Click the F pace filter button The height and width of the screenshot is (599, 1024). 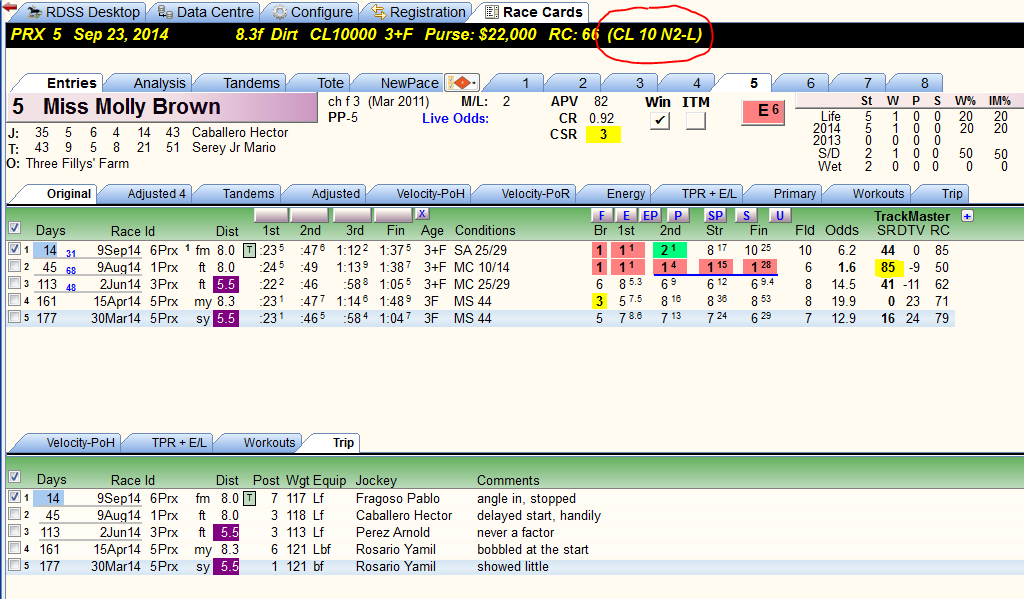tap(601, 216)
